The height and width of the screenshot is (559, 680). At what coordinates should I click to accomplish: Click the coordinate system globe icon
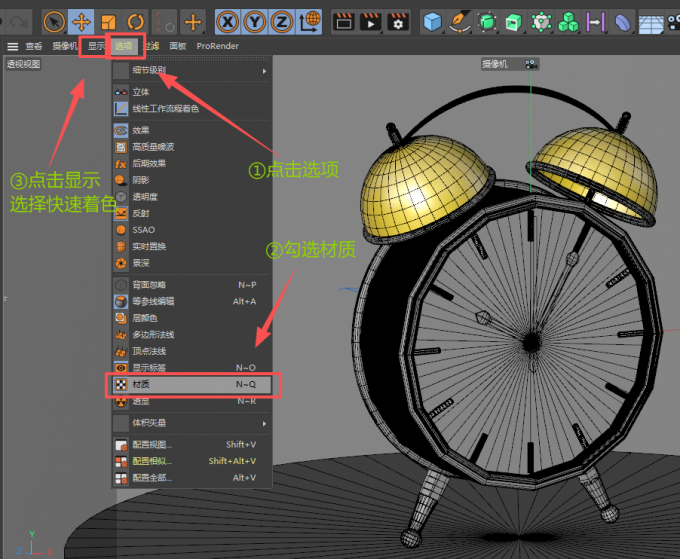[x=310, y=21]
